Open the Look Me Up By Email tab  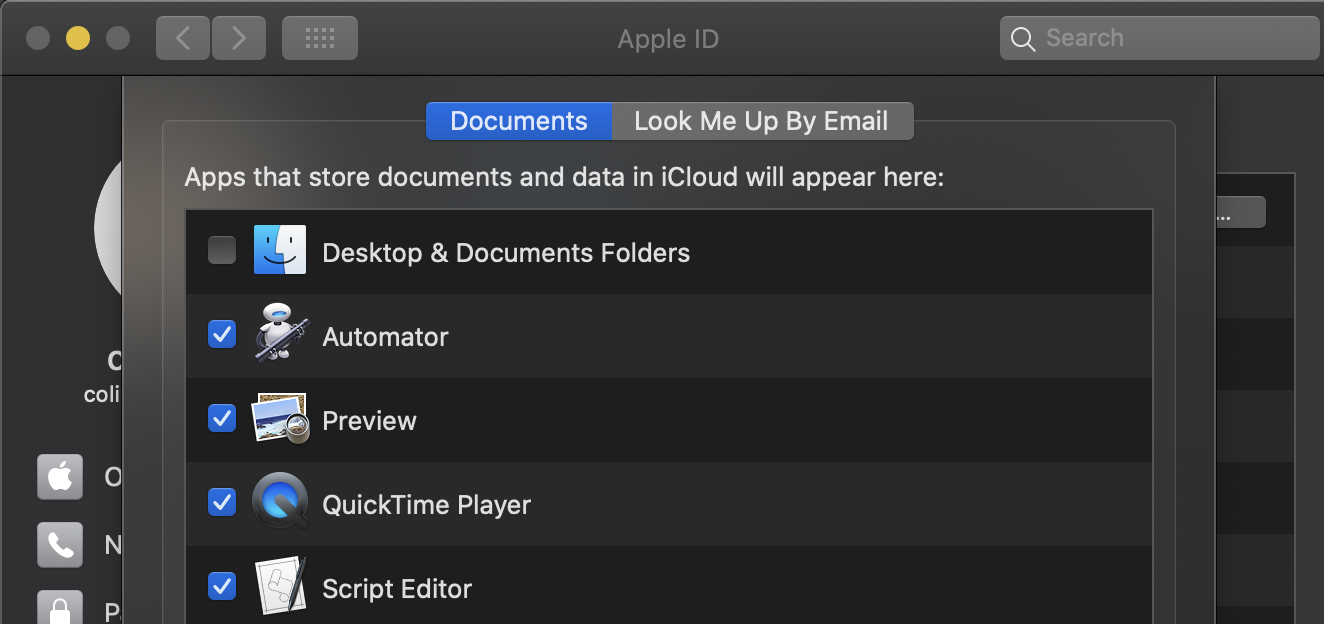[761, 121]
